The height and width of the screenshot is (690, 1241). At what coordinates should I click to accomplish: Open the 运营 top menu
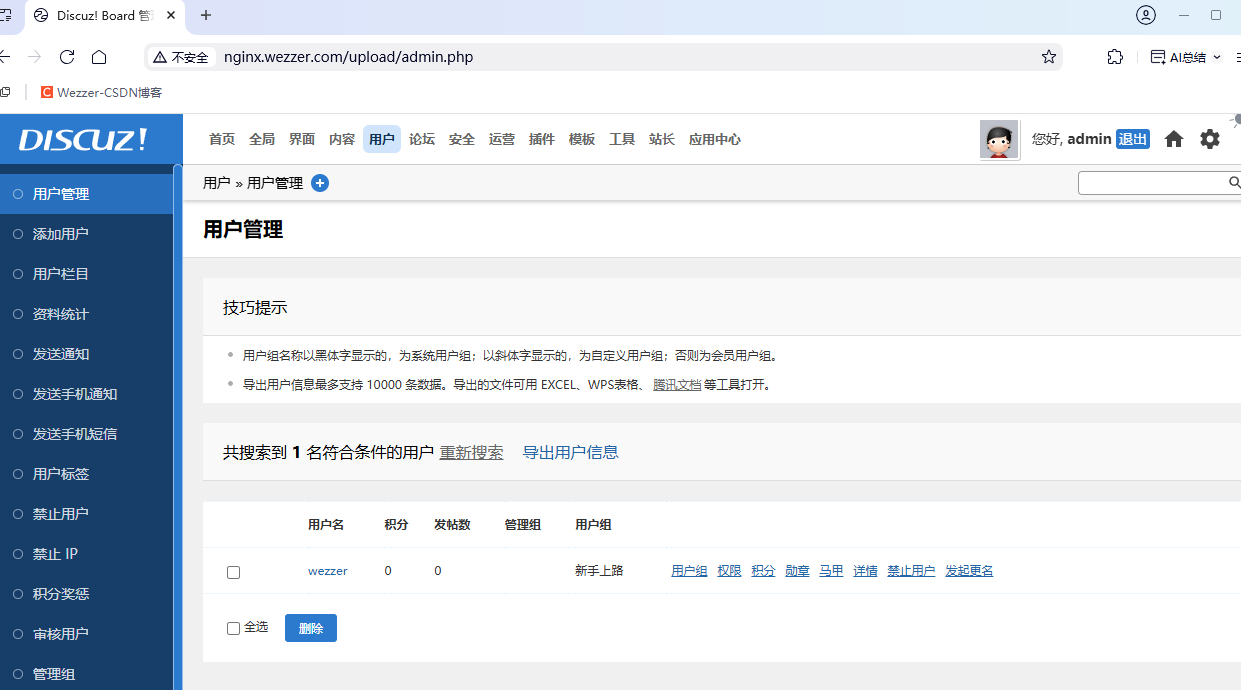coord(502,139)
